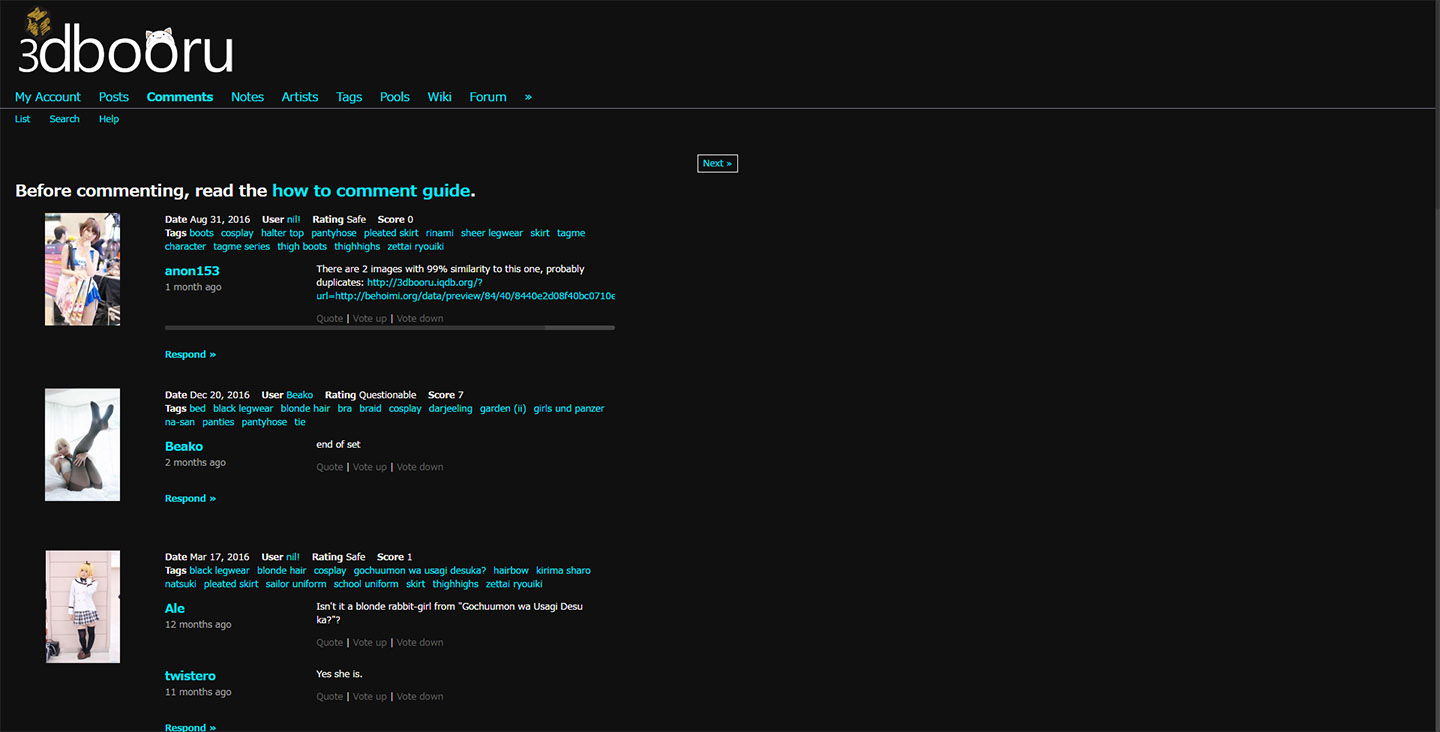This screenshot has height=732, width=1440.
Task: Open commenter Ale's profile
Action: coord(175,609)
